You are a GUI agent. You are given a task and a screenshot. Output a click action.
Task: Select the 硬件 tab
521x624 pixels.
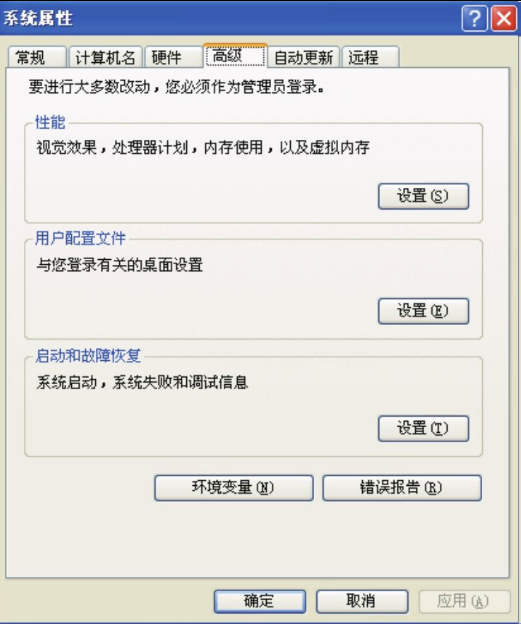tap(174, 57)
